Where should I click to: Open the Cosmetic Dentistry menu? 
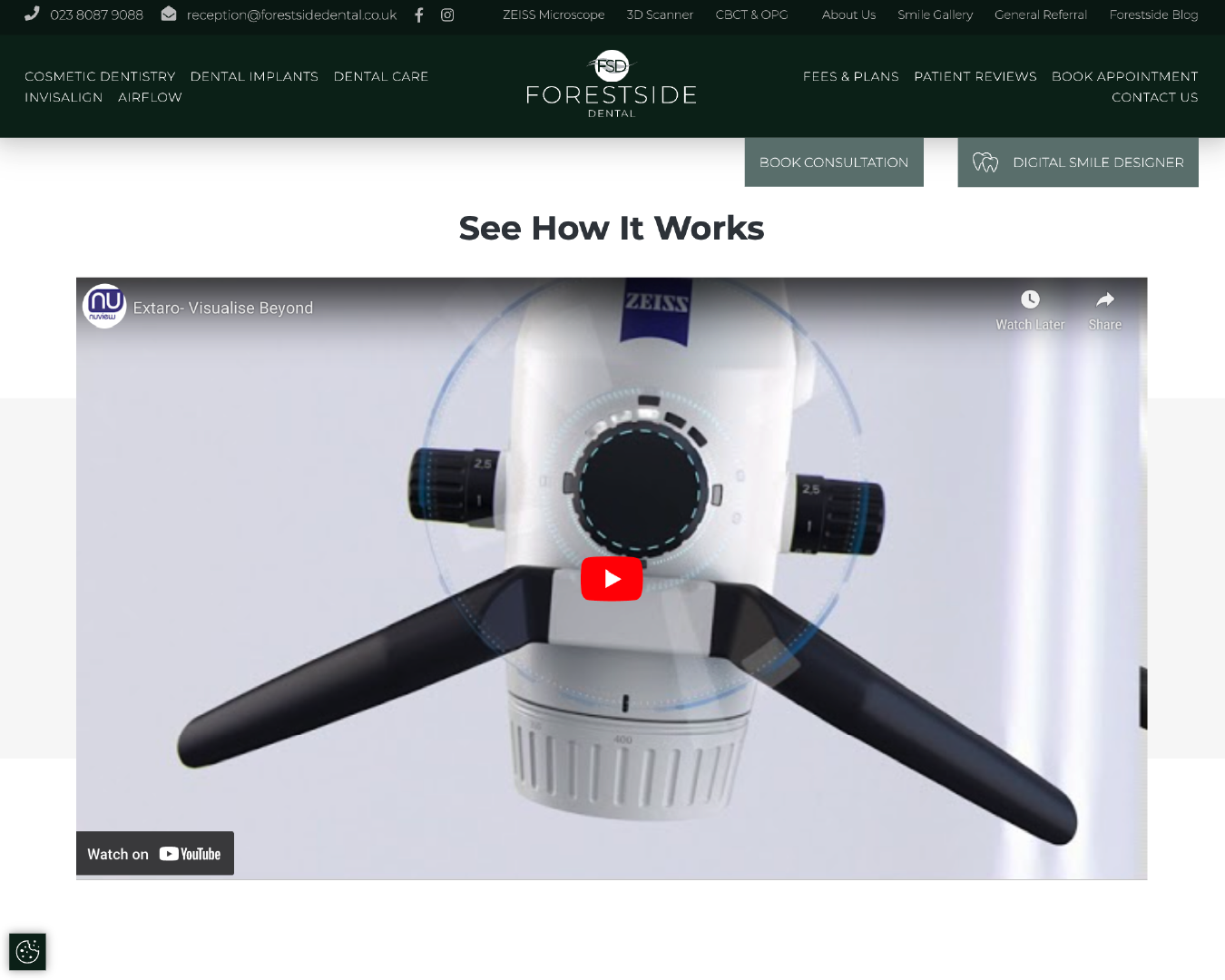coord(100,76)
